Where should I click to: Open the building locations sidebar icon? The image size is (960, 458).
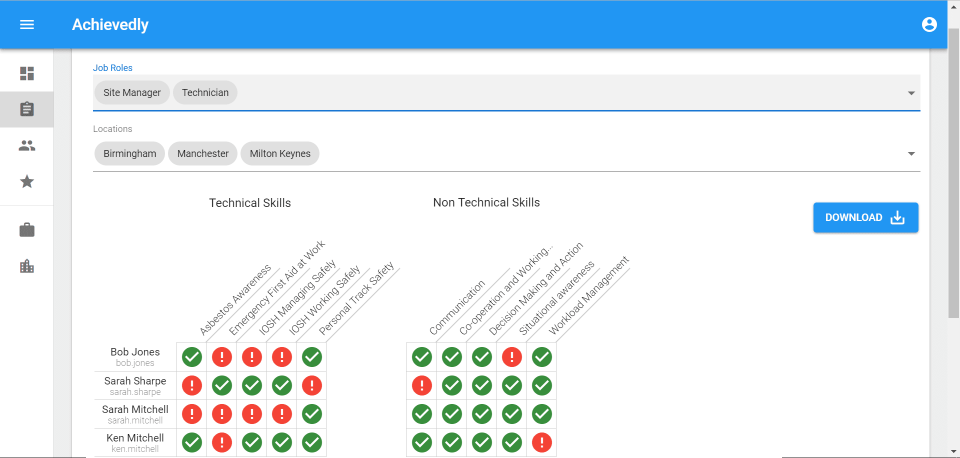click(27, 266)
